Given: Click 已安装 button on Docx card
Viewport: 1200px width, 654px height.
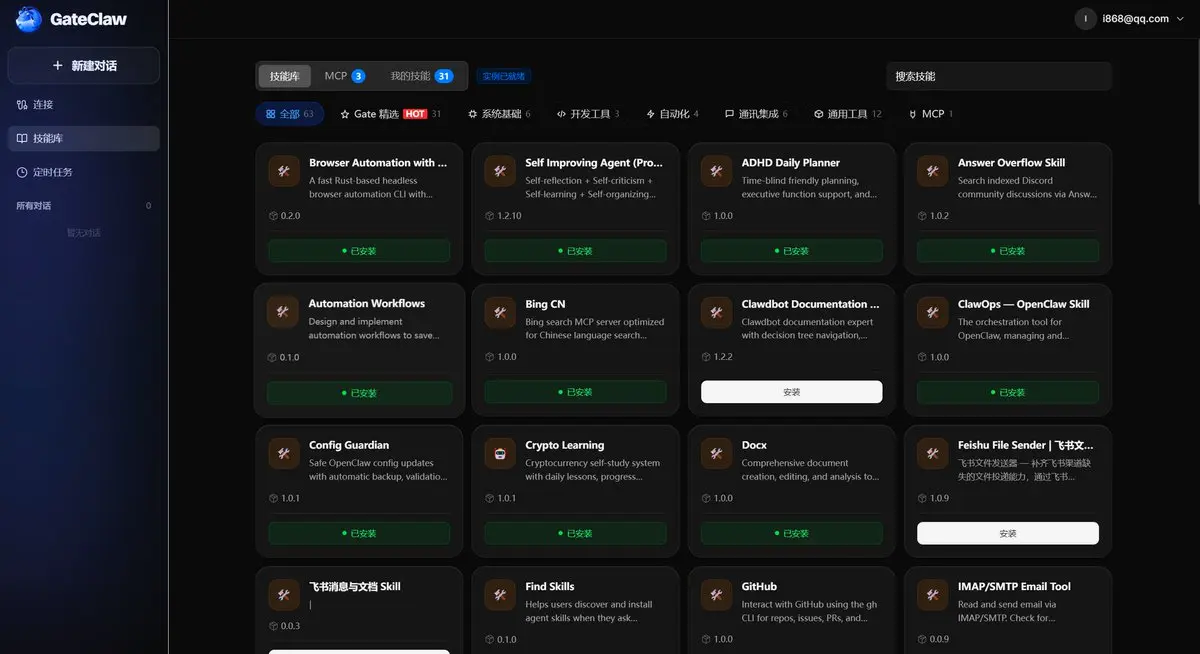Looking at the screenshot, I should click(x=791, y=533).
